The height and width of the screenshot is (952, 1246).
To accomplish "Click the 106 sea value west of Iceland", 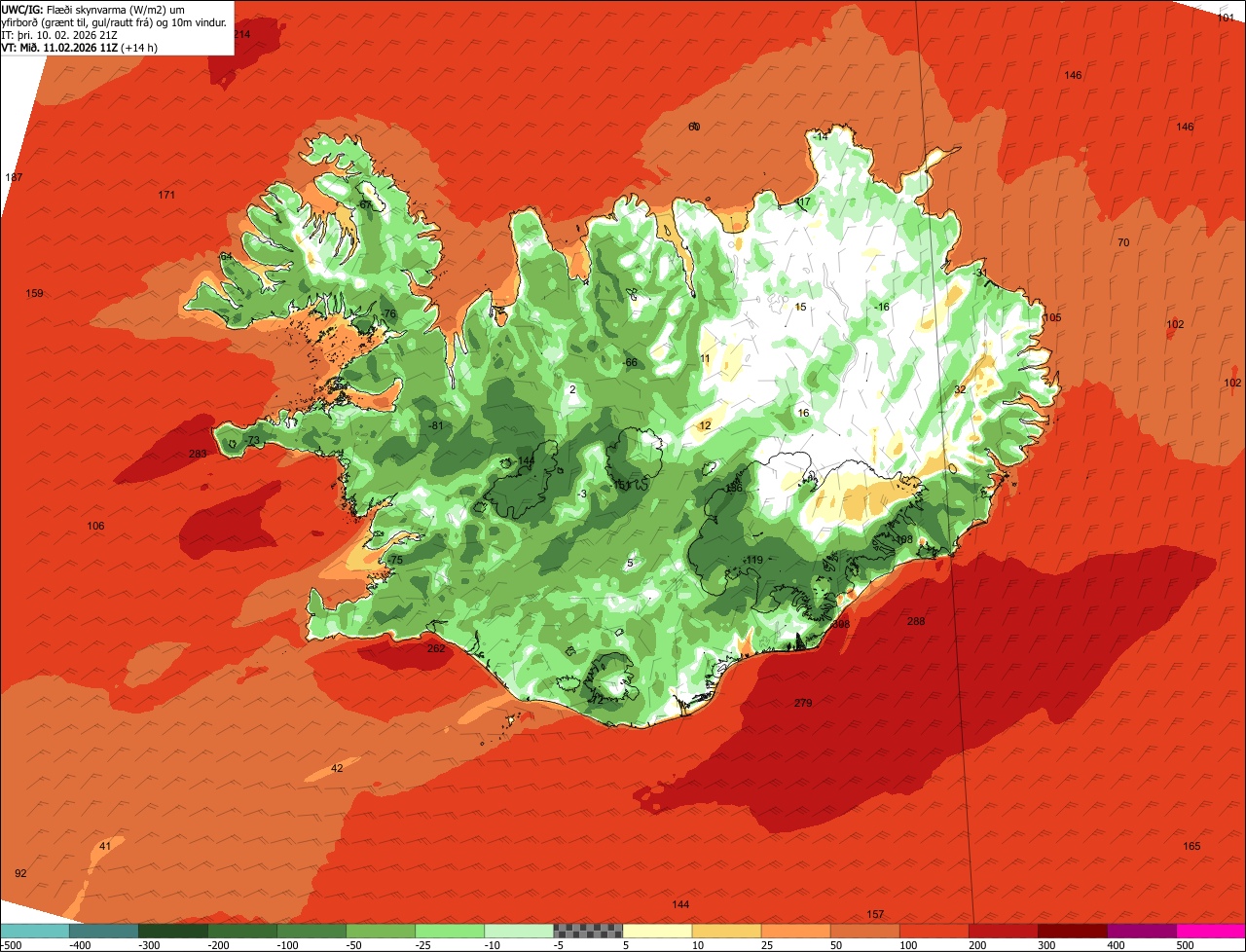I will click(x=95, y=526).
